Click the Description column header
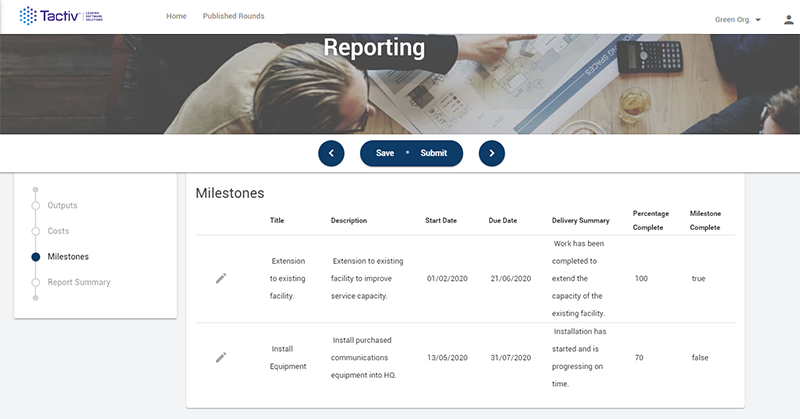The width and height of the screenshot is (800, 419). 349,220
